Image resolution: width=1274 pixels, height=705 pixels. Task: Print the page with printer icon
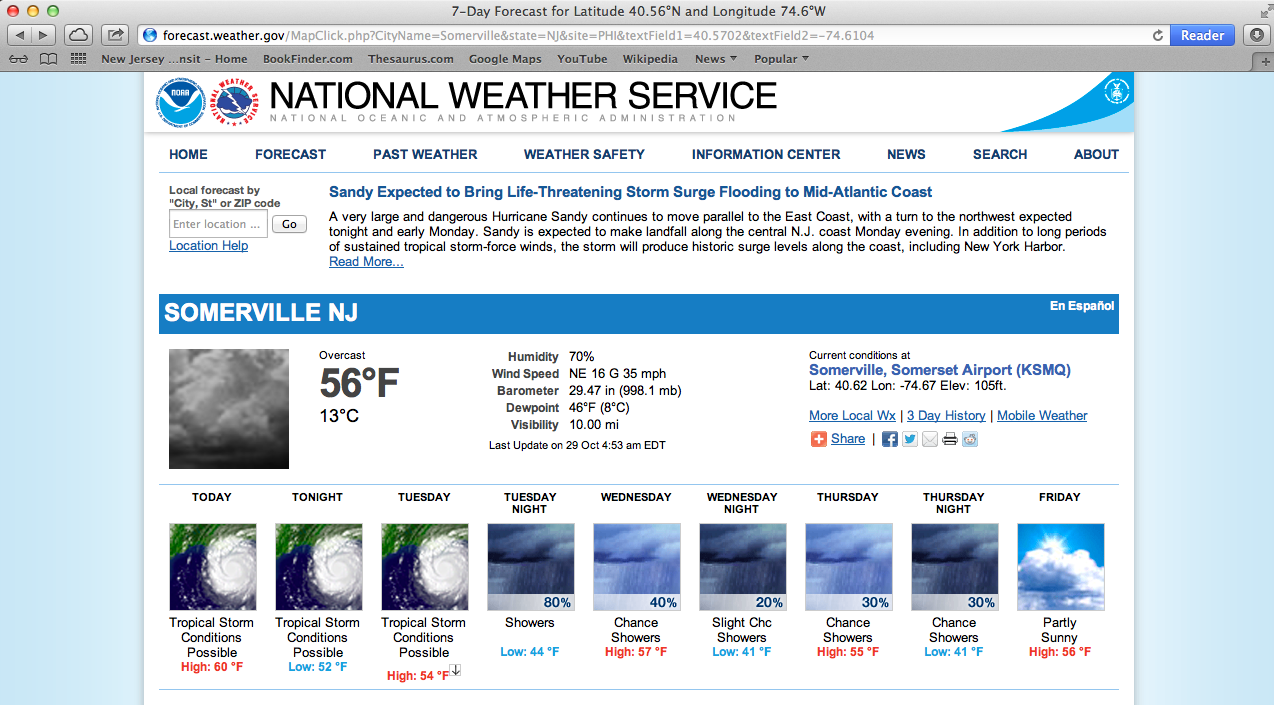click(950, 439)
